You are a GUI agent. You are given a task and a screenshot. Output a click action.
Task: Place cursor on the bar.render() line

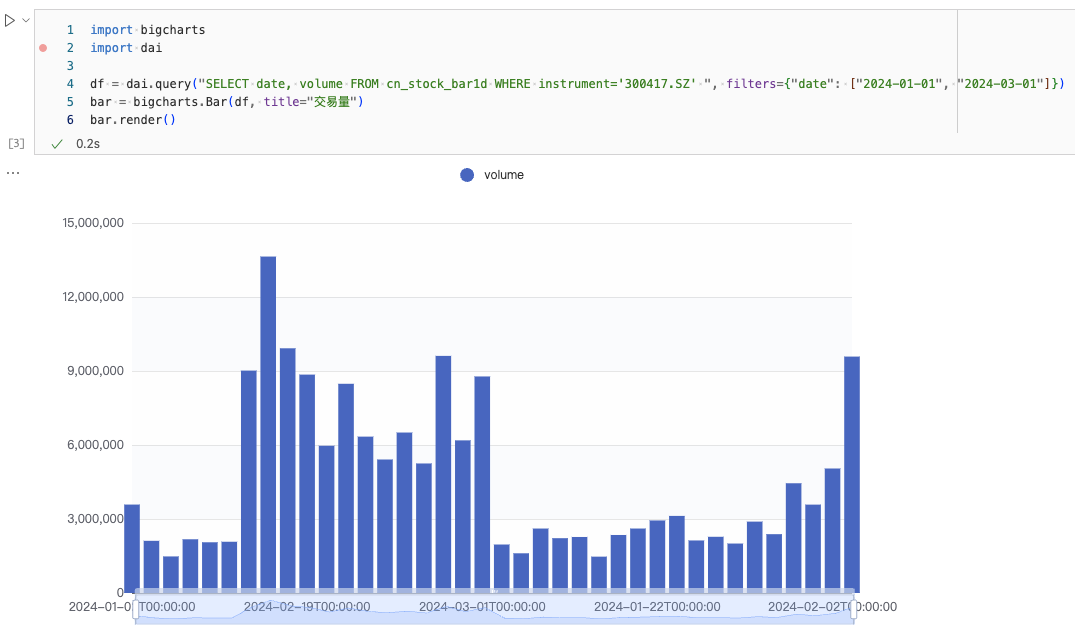coord(132,120)
